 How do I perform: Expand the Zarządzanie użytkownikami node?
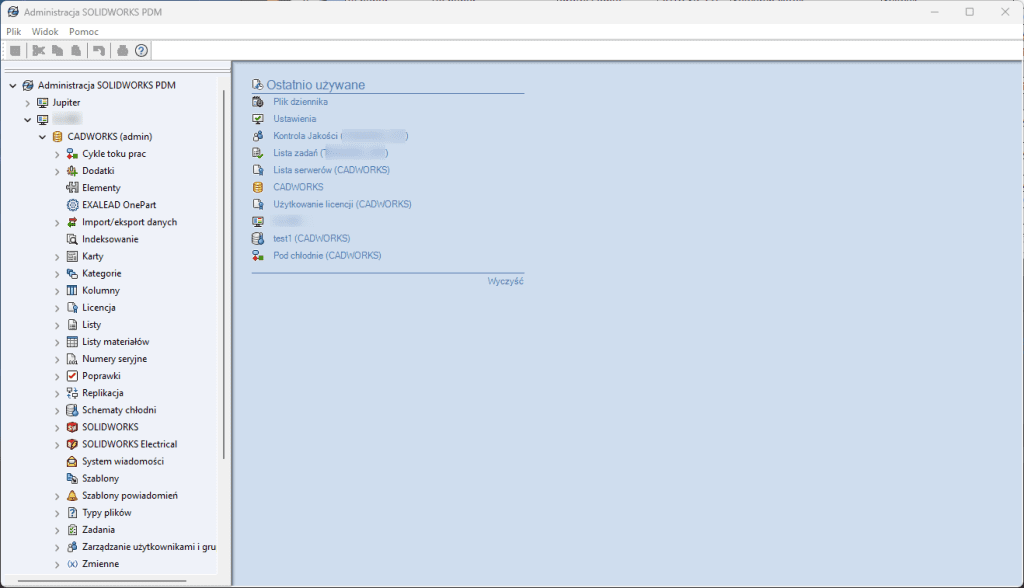tap(57, 547)
